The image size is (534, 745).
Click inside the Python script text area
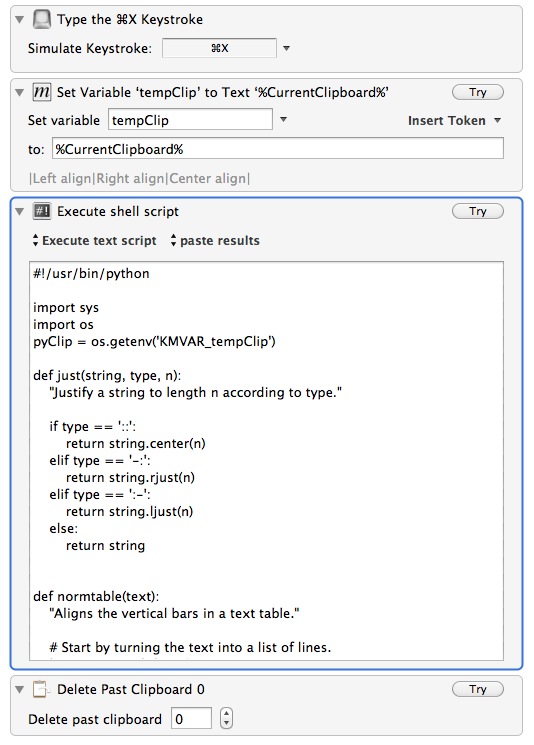266,460
